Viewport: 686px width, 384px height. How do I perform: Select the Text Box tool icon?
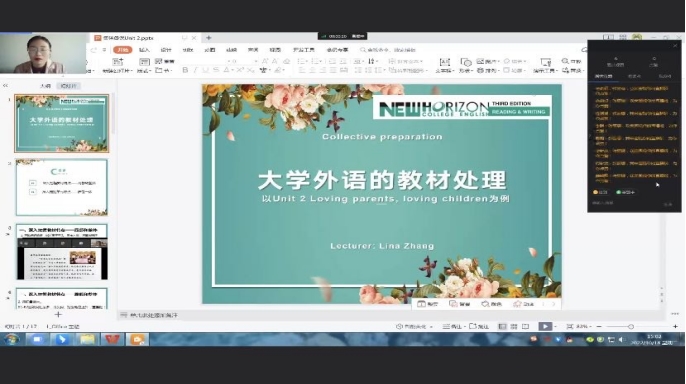click(x=444, y=62)
